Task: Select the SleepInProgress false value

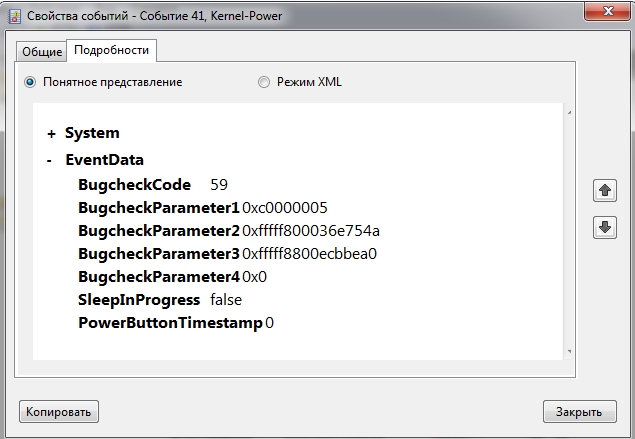Action: (x=226, y=300)
